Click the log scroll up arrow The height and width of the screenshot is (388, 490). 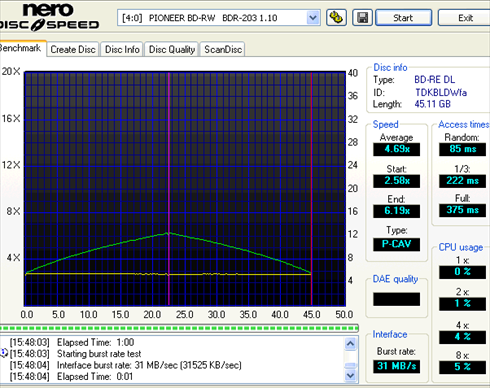click(x=350, y=343)
